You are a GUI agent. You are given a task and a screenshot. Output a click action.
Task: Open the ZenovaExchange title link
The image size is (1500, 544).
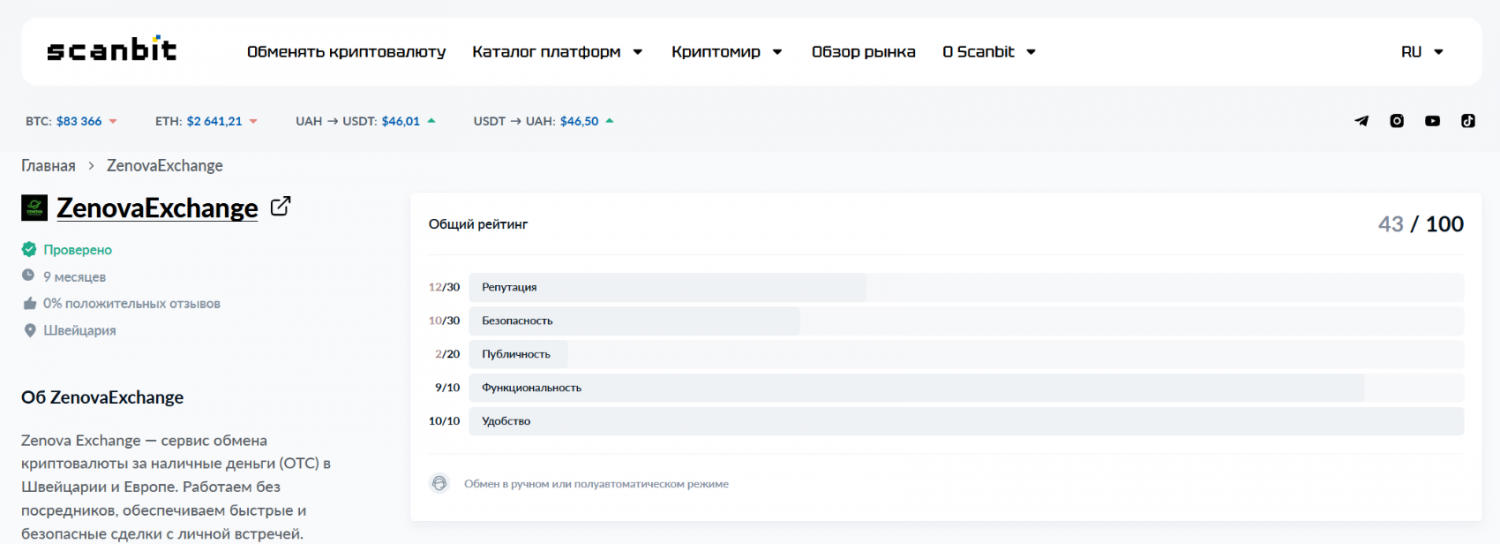coord(157,208)
